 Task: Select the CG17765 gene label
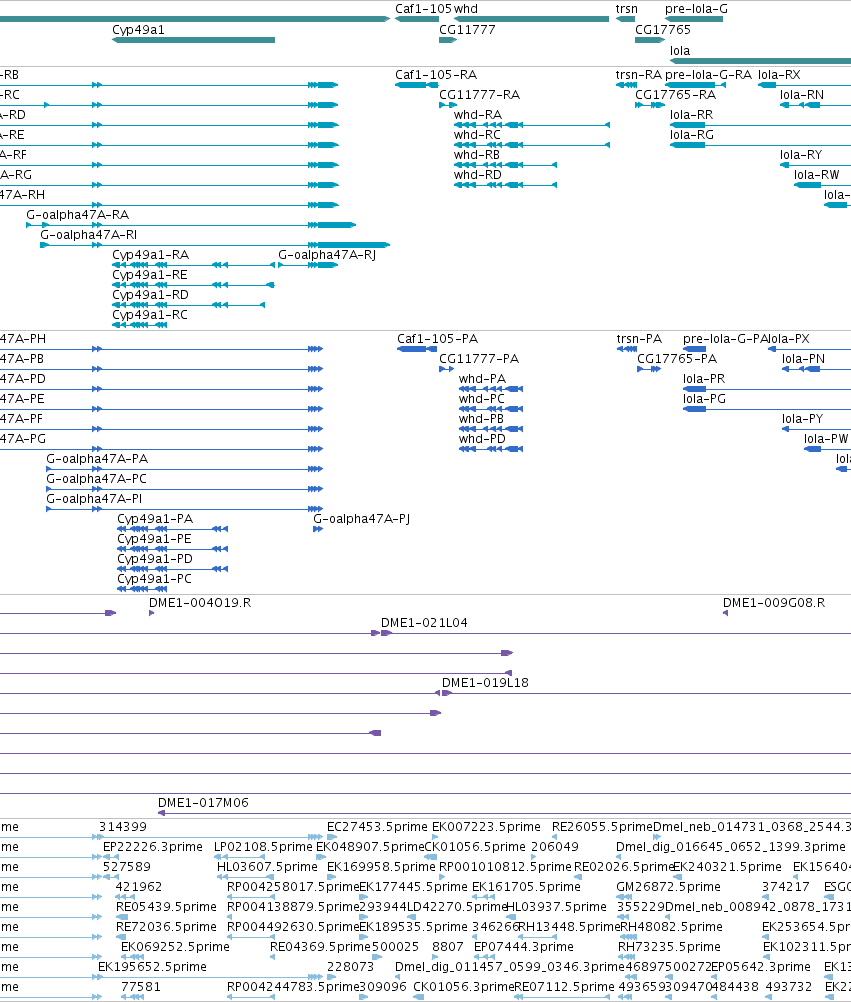663,30
